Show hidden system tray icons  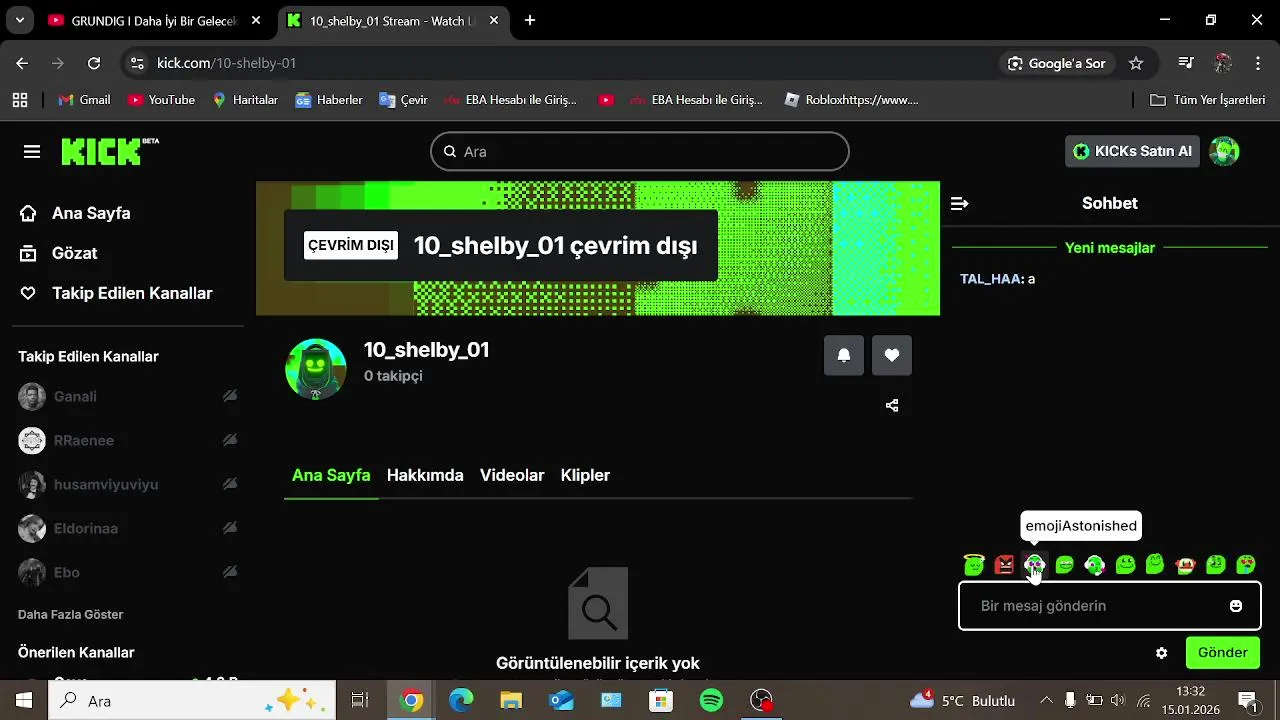pyautogui.click(x=1046, y=700)
